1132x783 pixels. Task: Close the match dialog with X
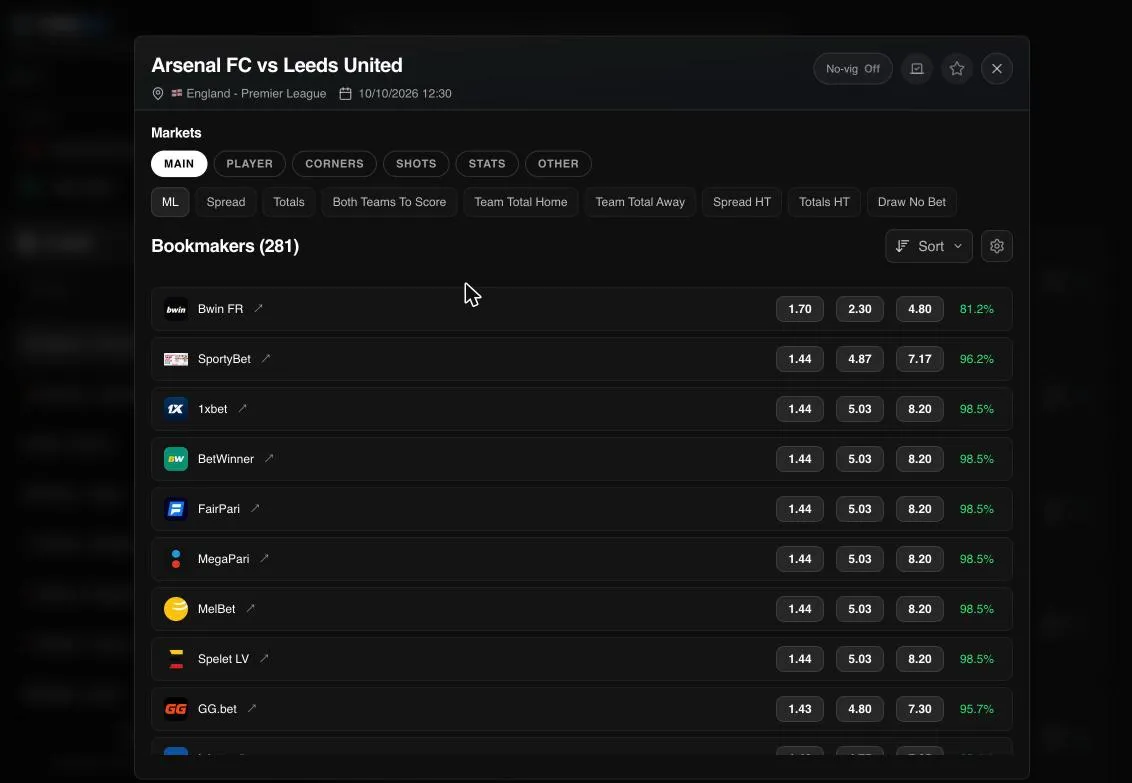pos(997,69)
